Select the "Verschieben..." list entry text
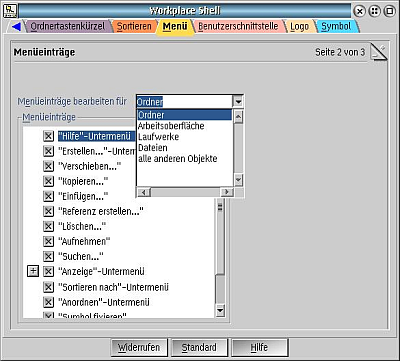 90,166
